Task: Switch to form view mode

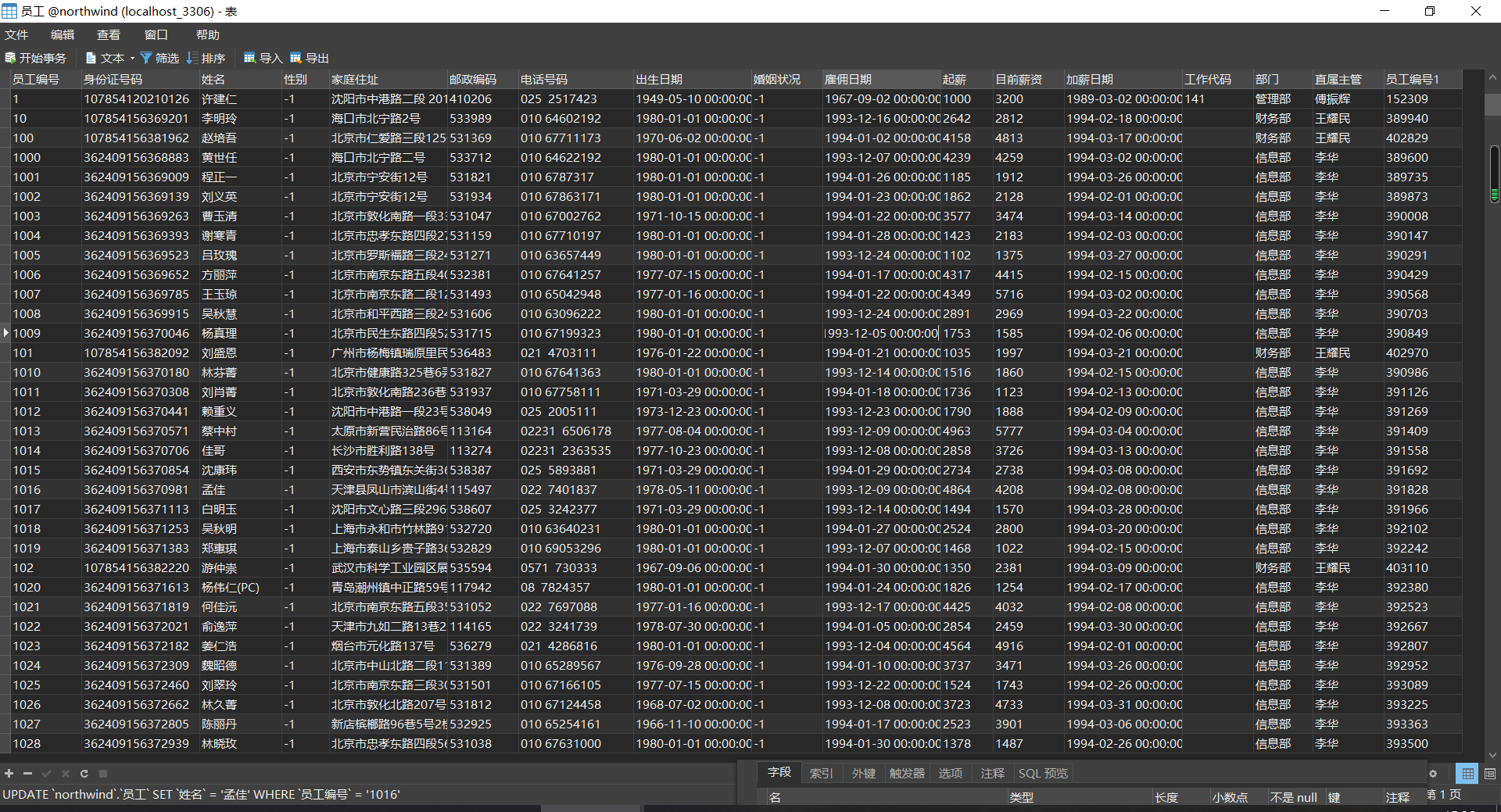Action: coord(1489,774)
